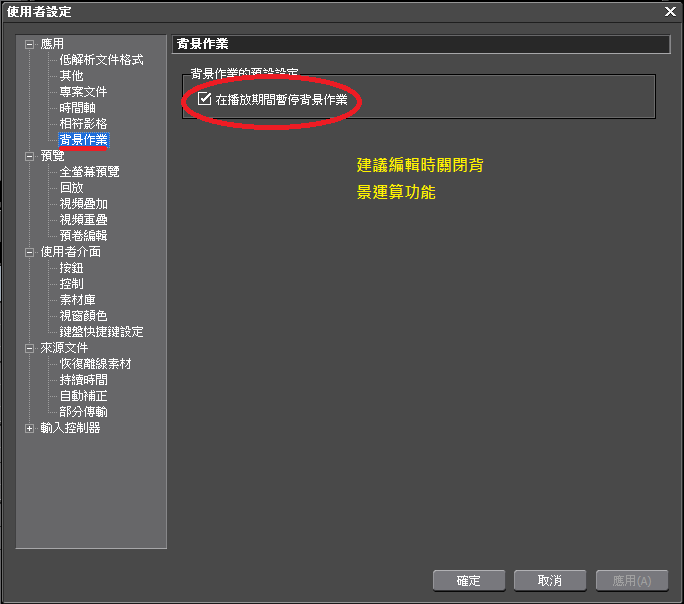Select 低解析文件格式 in settings tree
This screenshot has height=604, width=684.
[x=101, y=60]
